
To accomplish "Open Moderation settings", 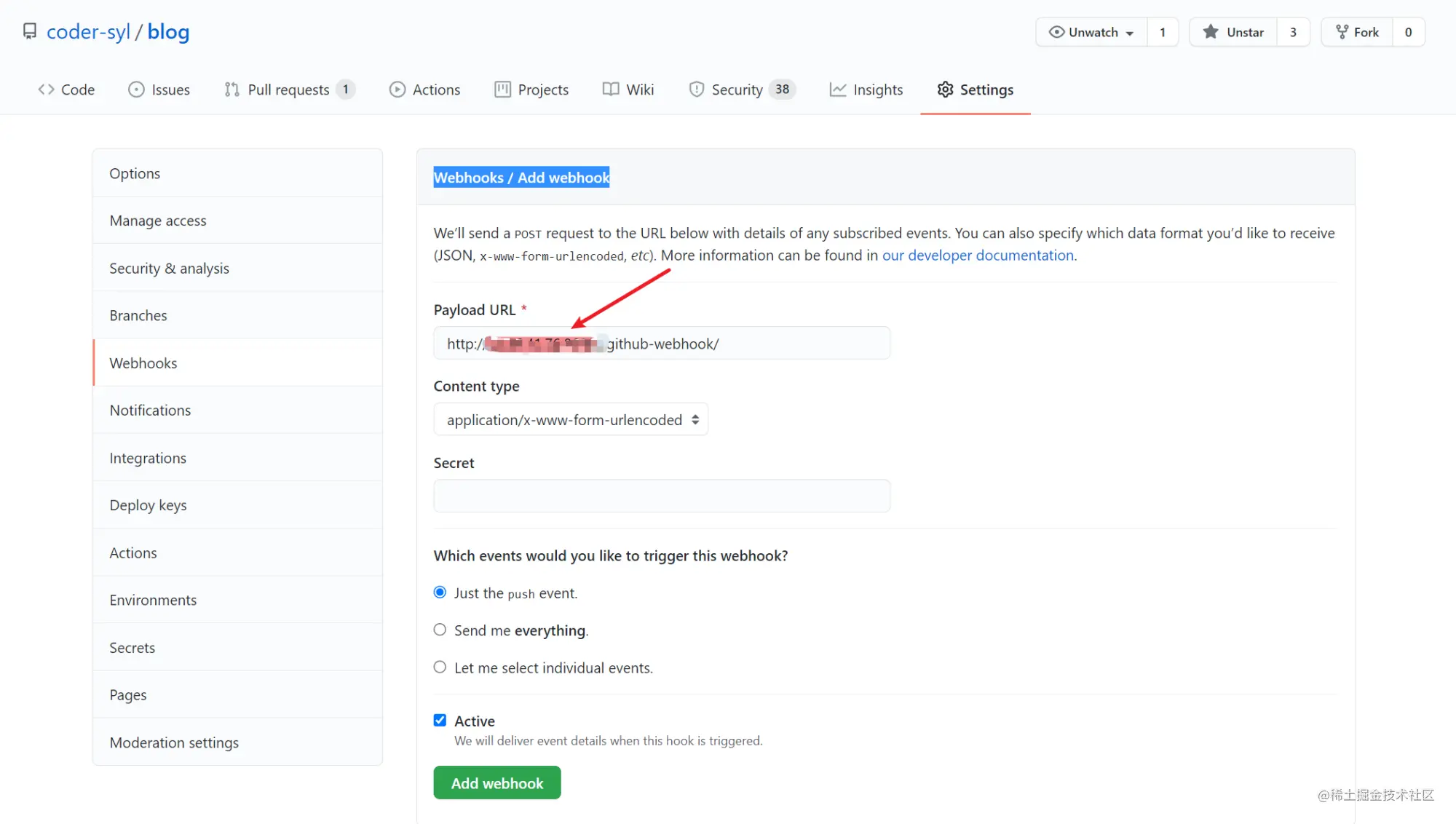I will [238, 742].
